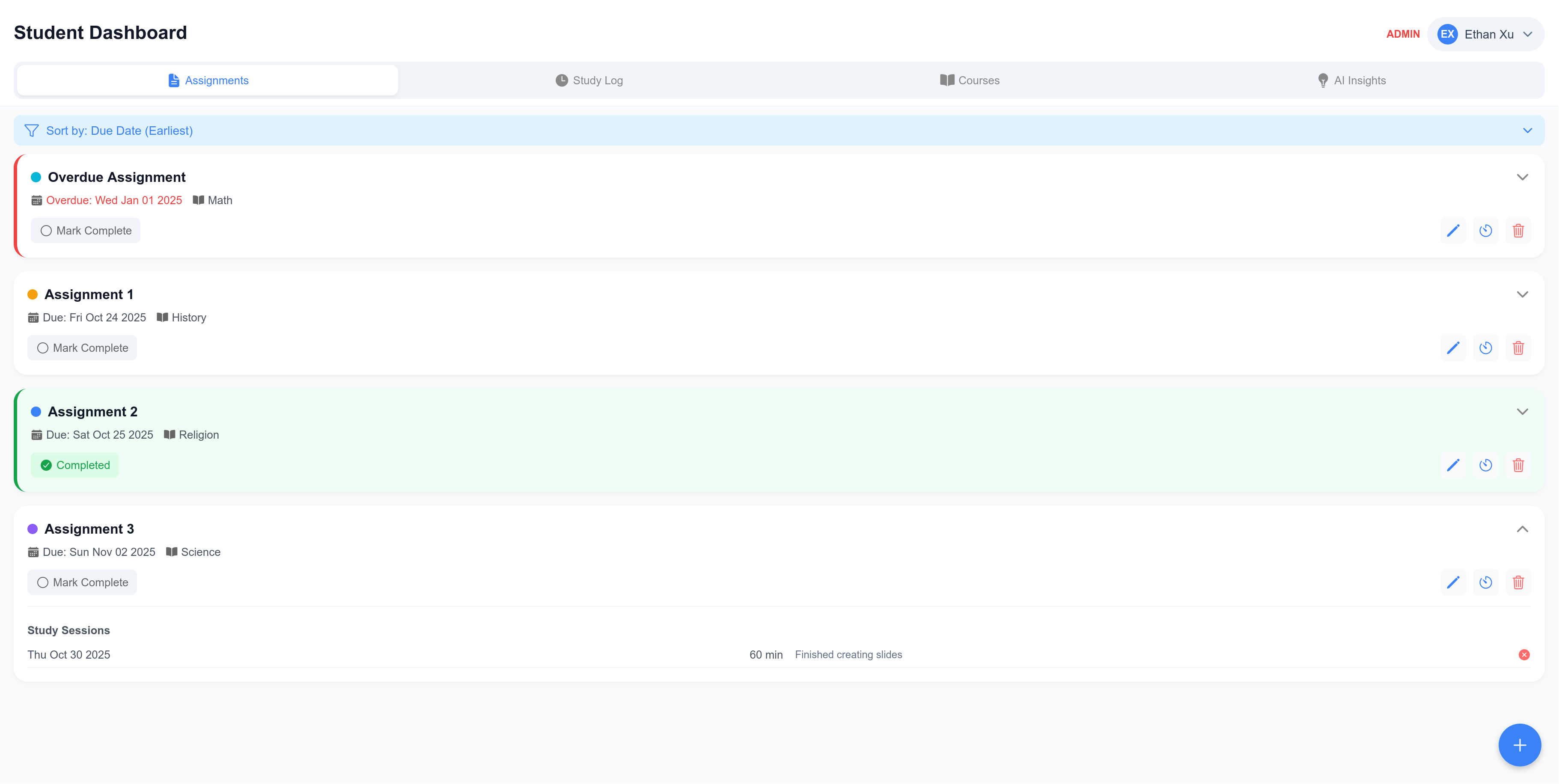1559x784 pixels.
Task: Click the cyan dot on Overdue Assignment
Action: coord(36,177)
